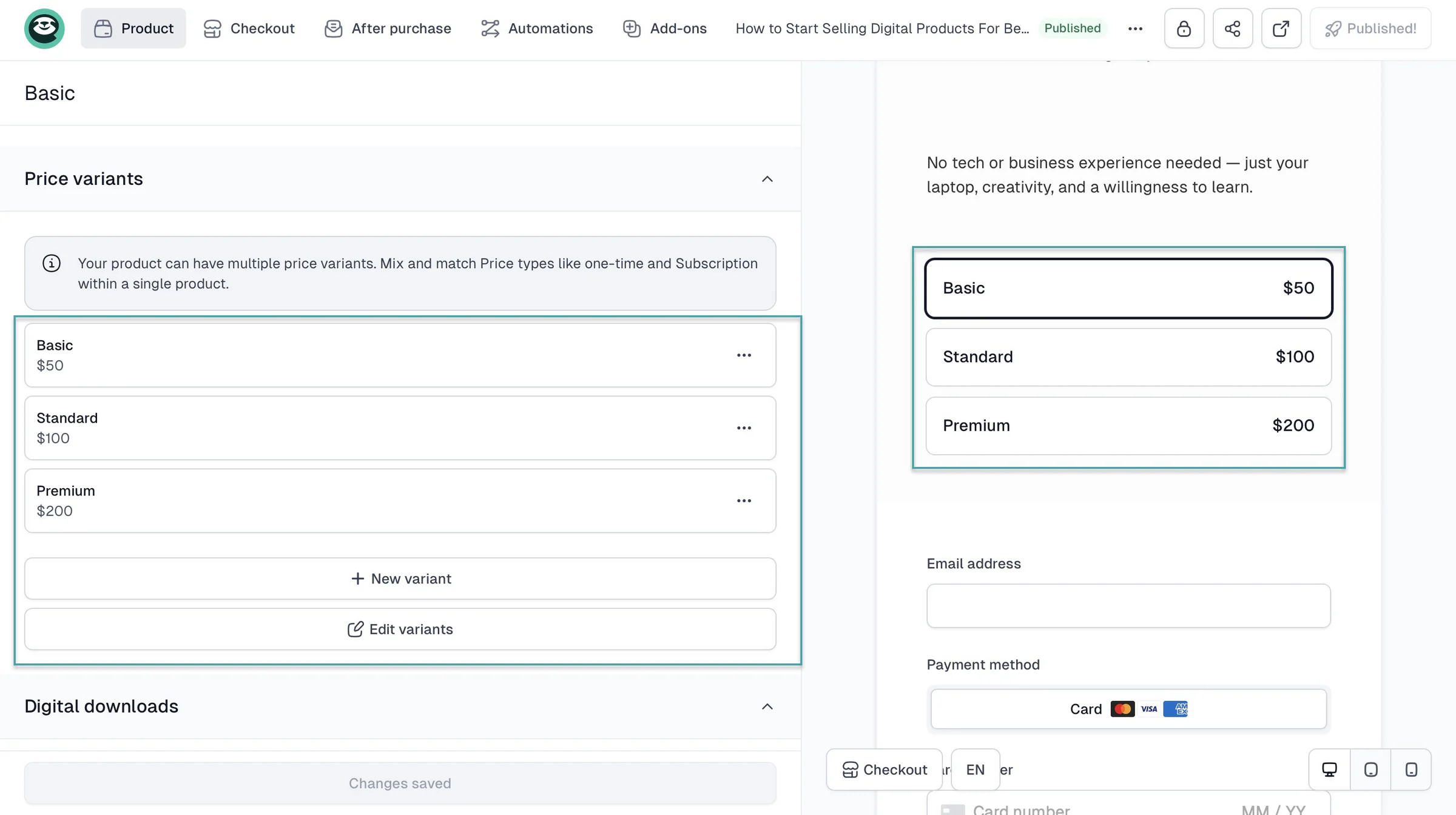Select Standard $100 option in preview
This screenshot has width=1456, height=815.
1128,357
